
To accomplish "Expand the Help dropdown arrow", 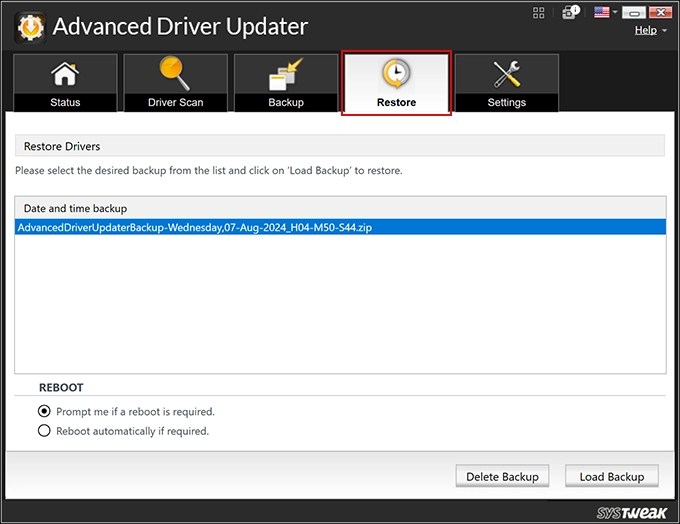I will coord(664,31).
